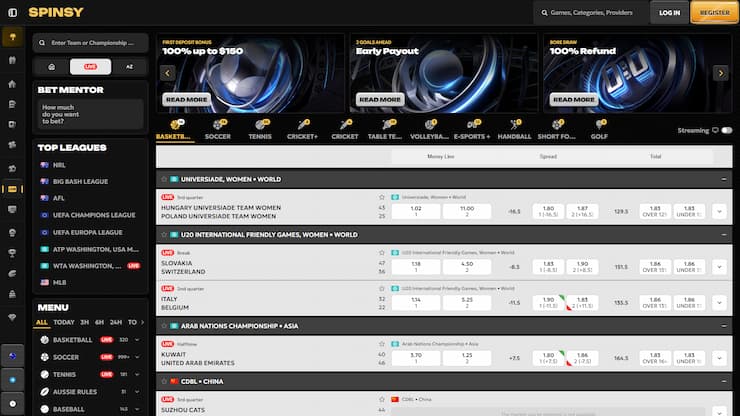Select the 3H time filter tab
The width and height of the screenshot is (740, 416).
[84, 322]
